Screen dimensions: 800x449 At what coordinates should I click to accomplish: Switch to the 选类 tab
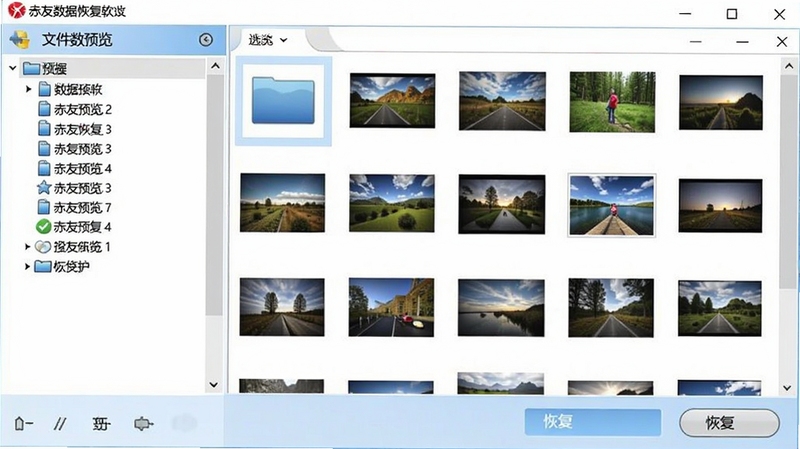pyautogui.click(x=268, y=40)
